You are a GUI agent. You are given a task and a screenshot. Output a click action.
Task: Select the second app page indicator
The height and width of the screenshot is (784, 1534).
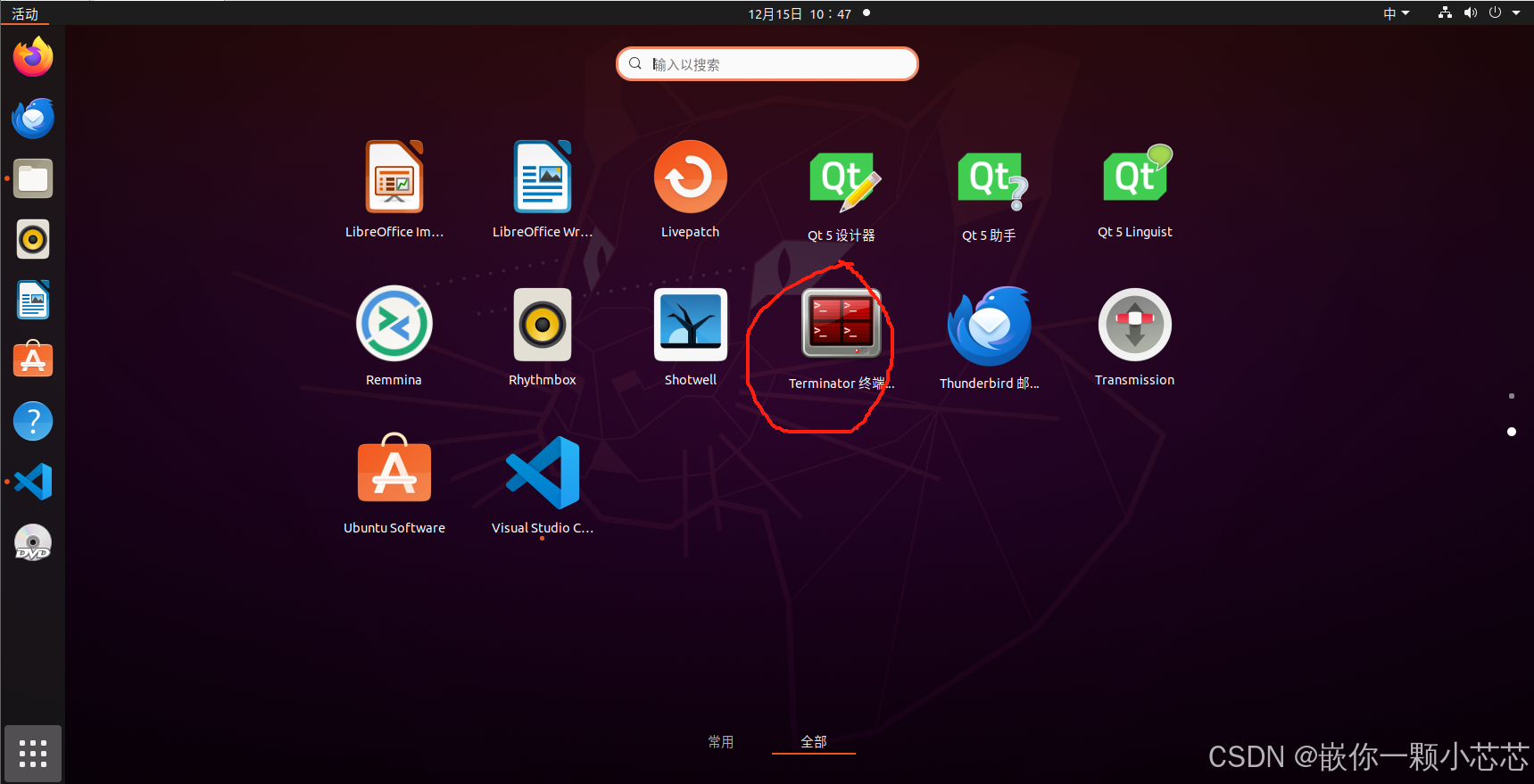click(x=1512, y=432)
